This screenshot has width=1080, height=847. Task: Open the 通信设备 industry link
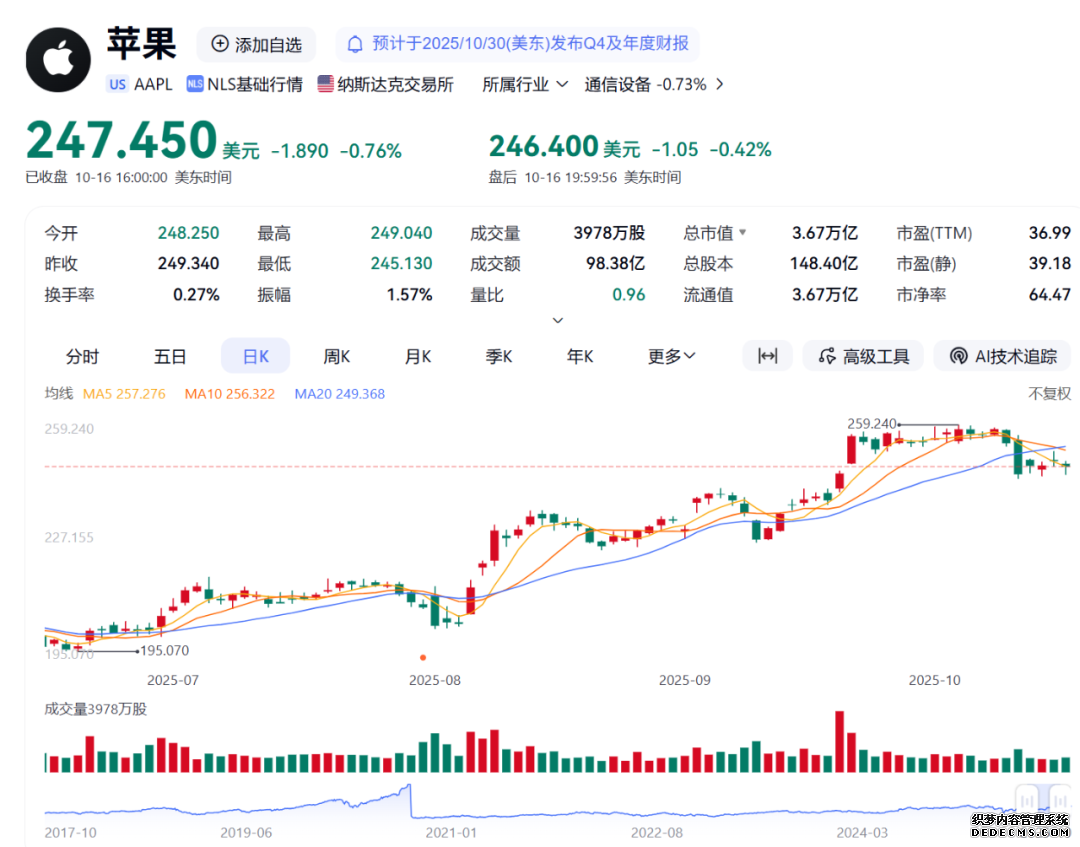click(x=654, y=84)
